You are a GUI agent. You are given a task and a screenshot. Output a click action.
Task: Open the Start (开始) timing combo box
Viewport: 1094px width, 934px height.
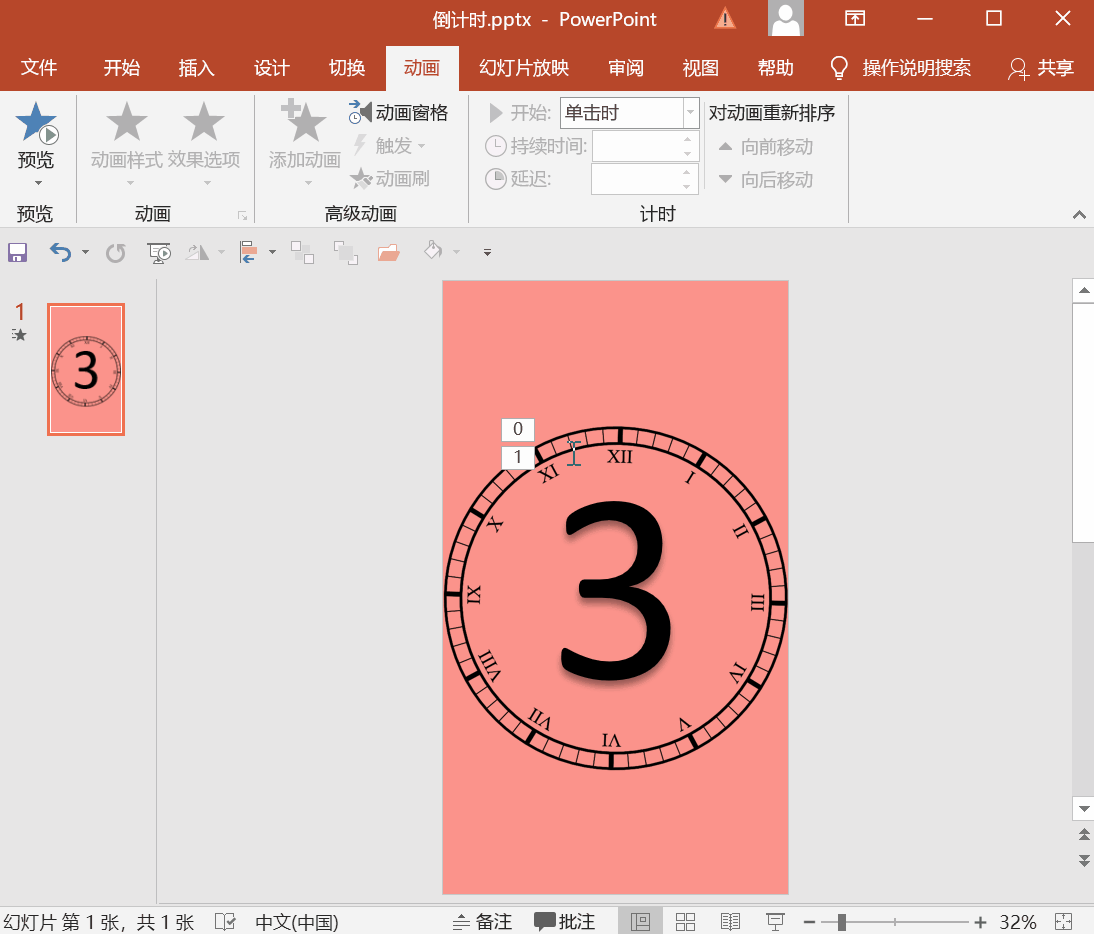[629, 112]
